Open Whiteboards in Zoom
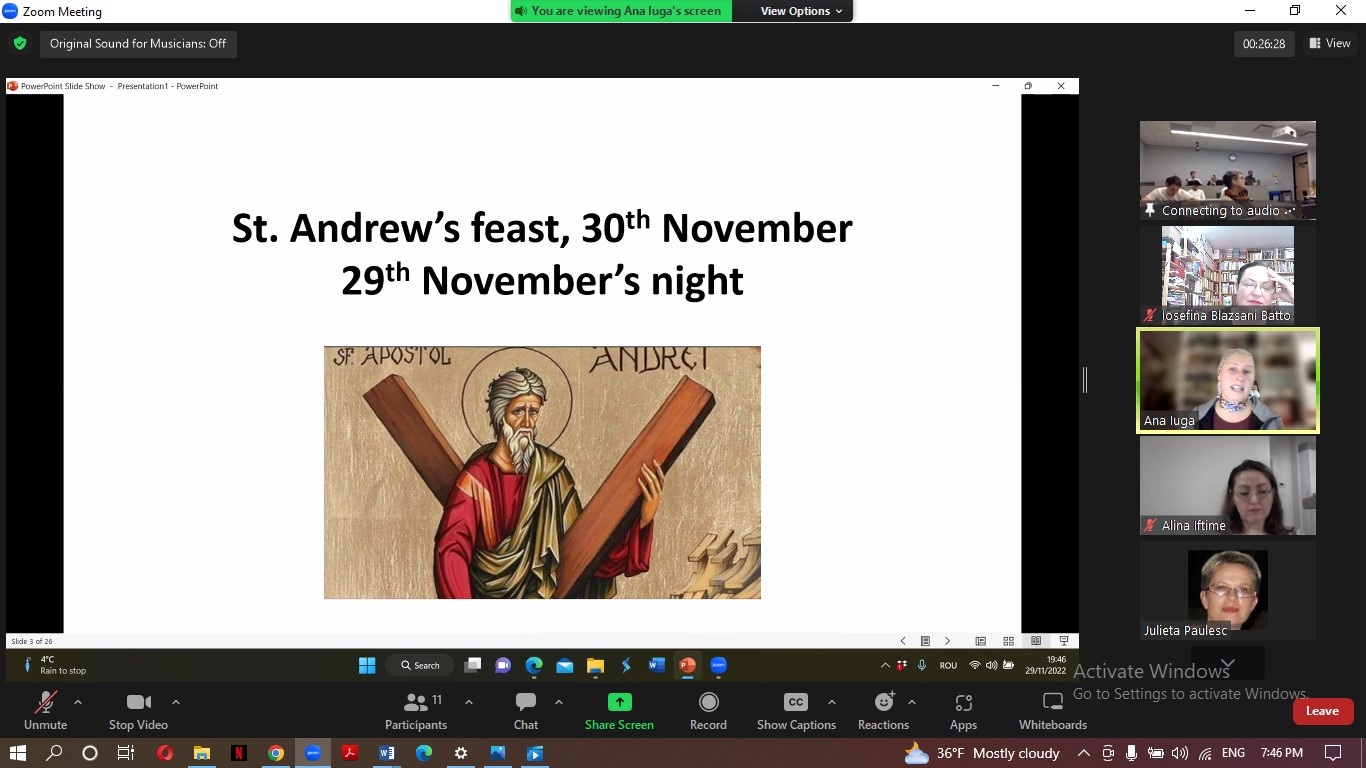 click(1052, 711)
